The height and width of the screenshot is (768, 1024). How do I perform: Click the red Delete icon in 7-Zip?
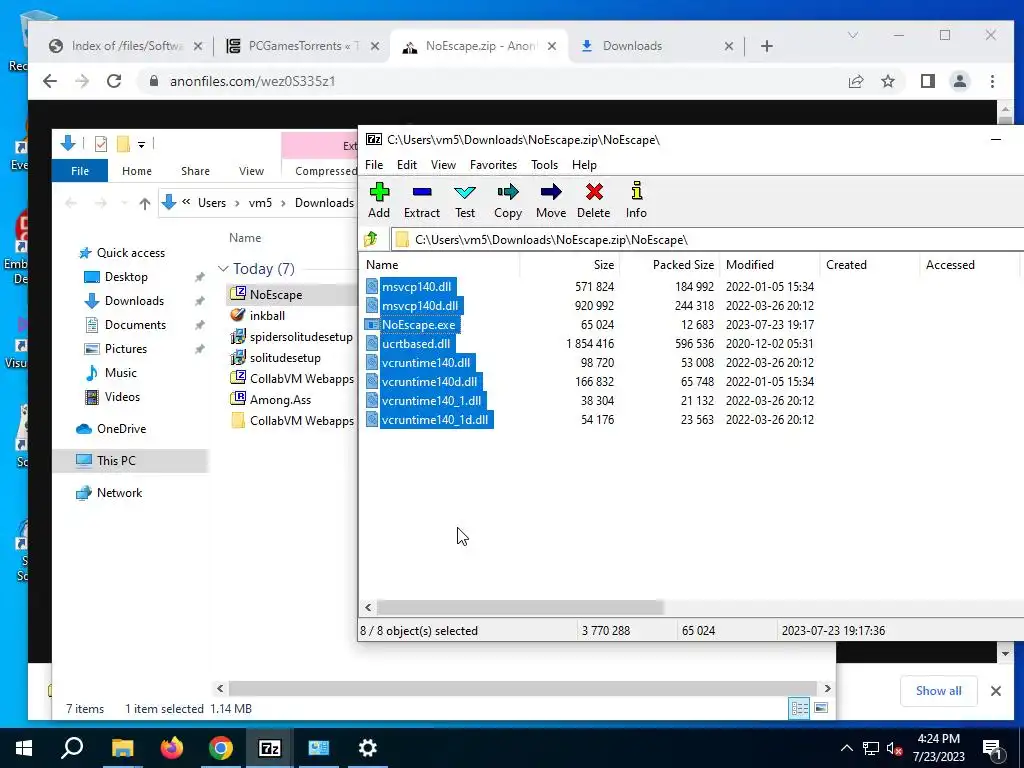point(594,200)
